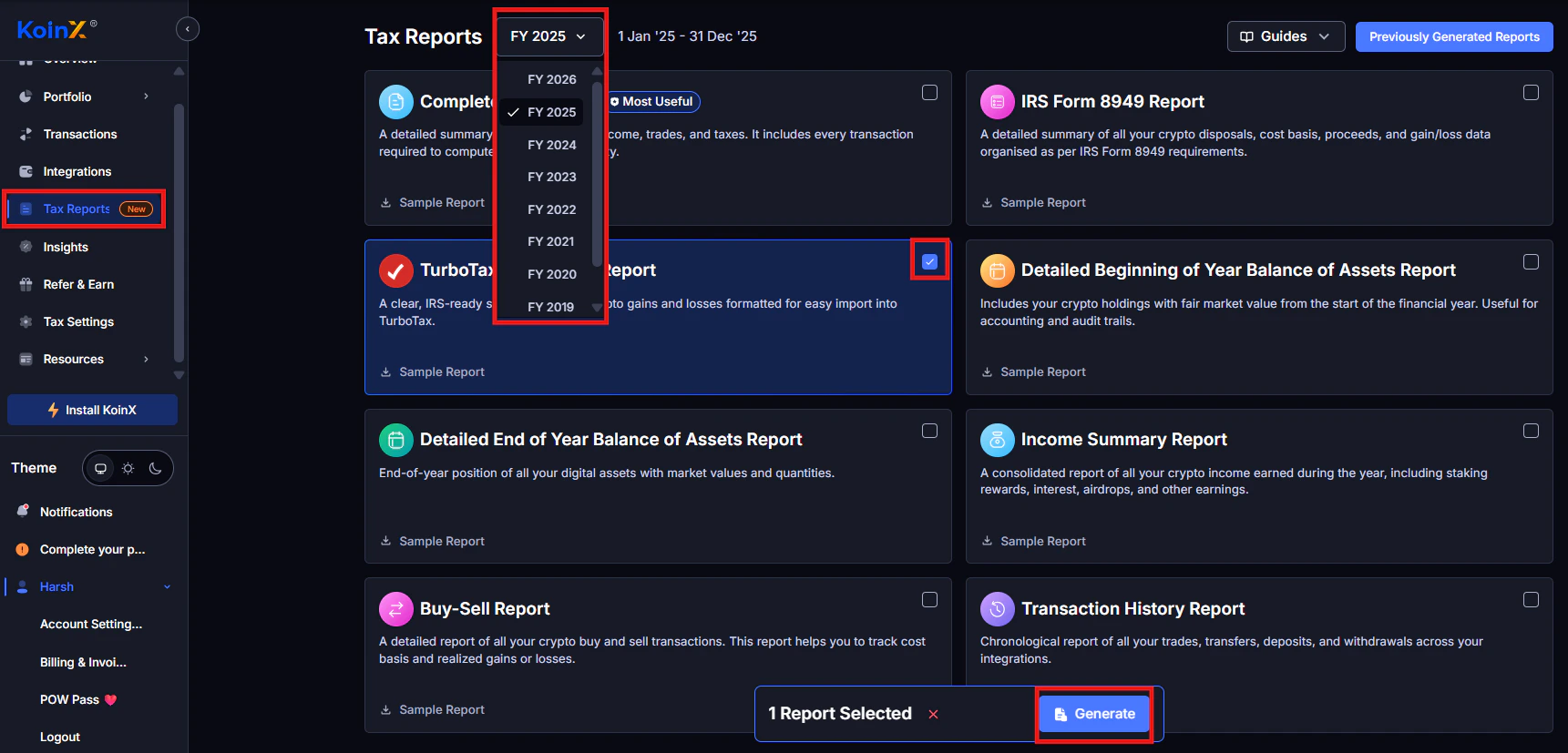
Task: Click the TurboTax red checkmark icon
Action: [395, 270]
